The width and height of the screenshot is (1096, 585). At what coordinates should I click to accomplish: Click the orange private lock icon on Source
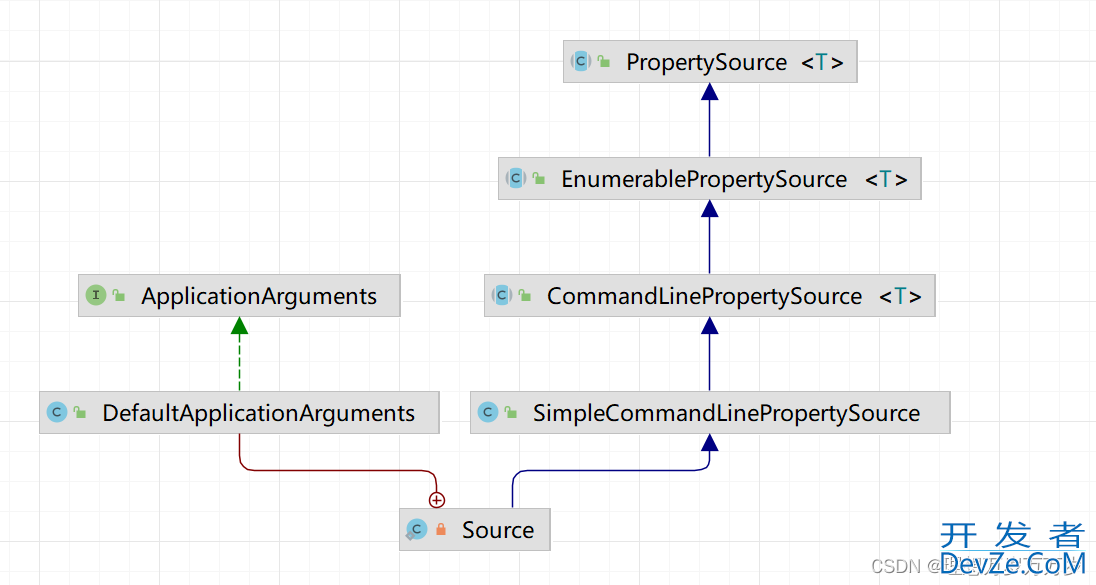(441, 529)
